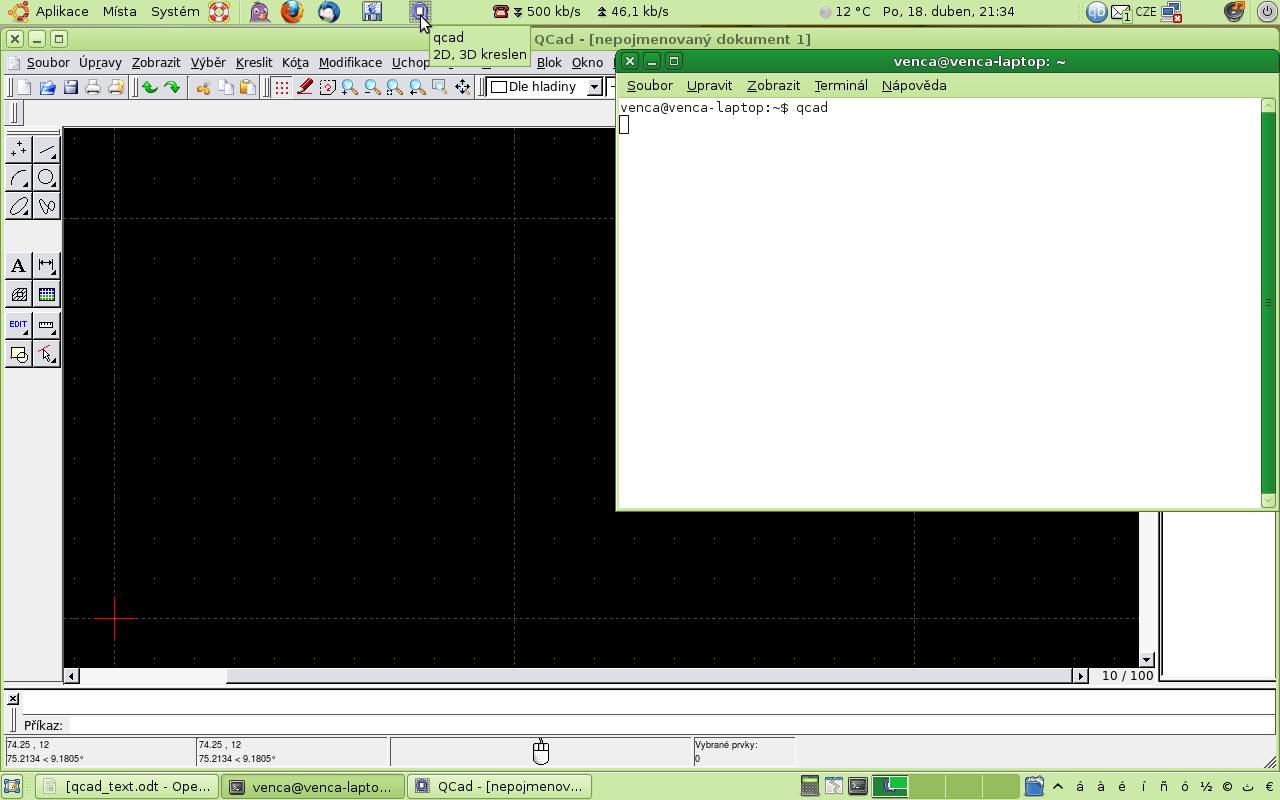Viewport: 1280px width, 800px height.
Task: Open the Výběr menu
Action: pos(208,62)
